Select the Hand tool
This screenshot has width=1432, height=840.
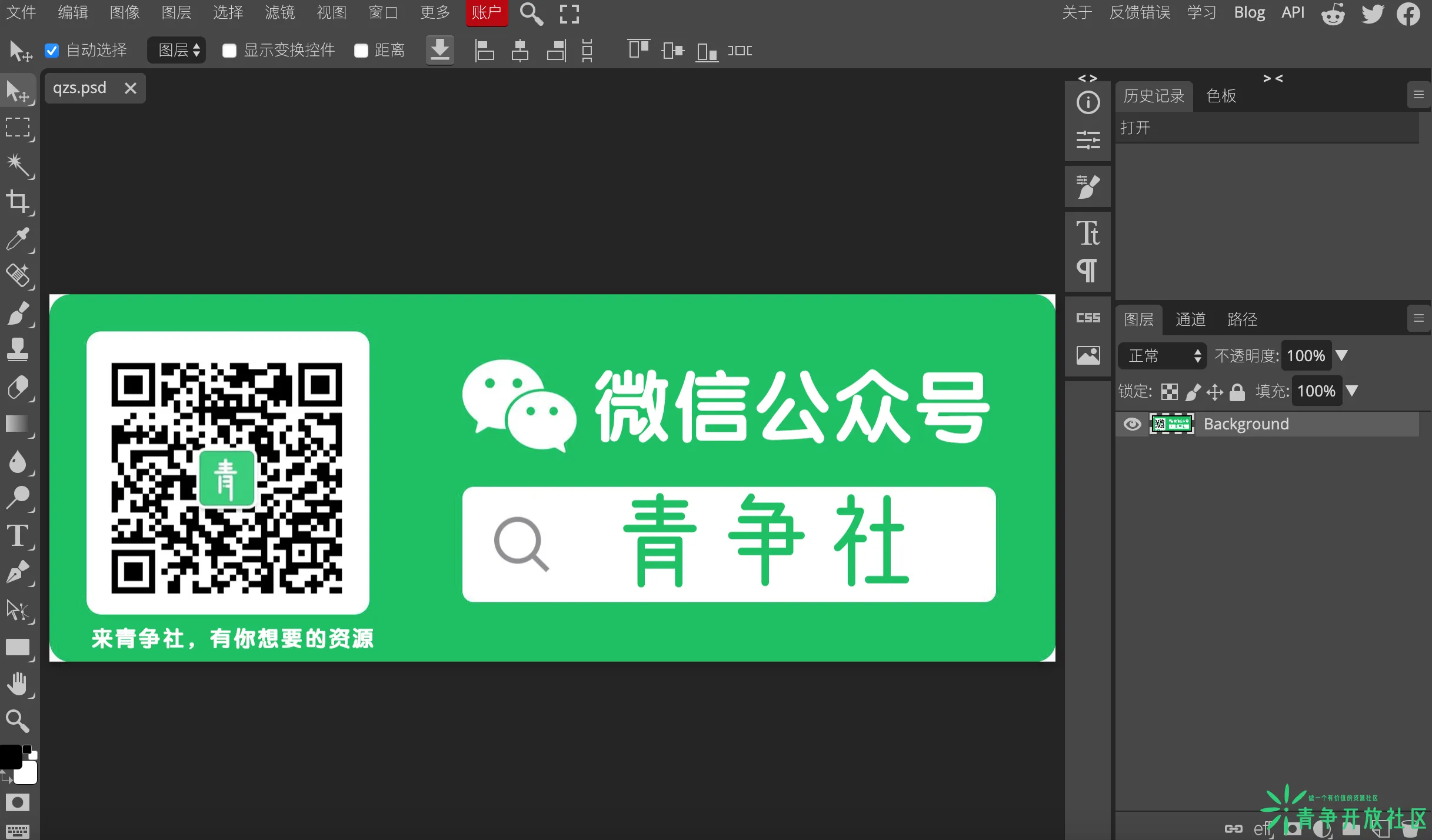point(18,684)
